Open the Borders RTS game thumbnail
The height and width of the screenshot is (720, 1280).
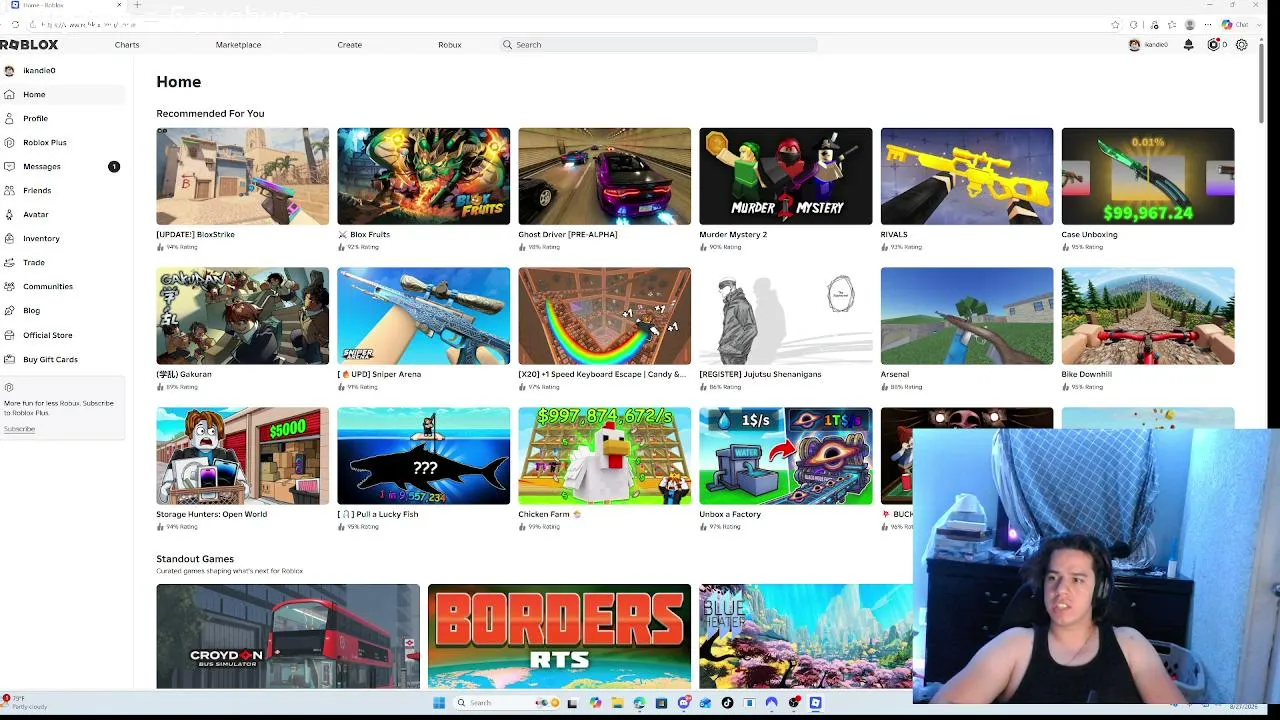[x=559, y=636]
